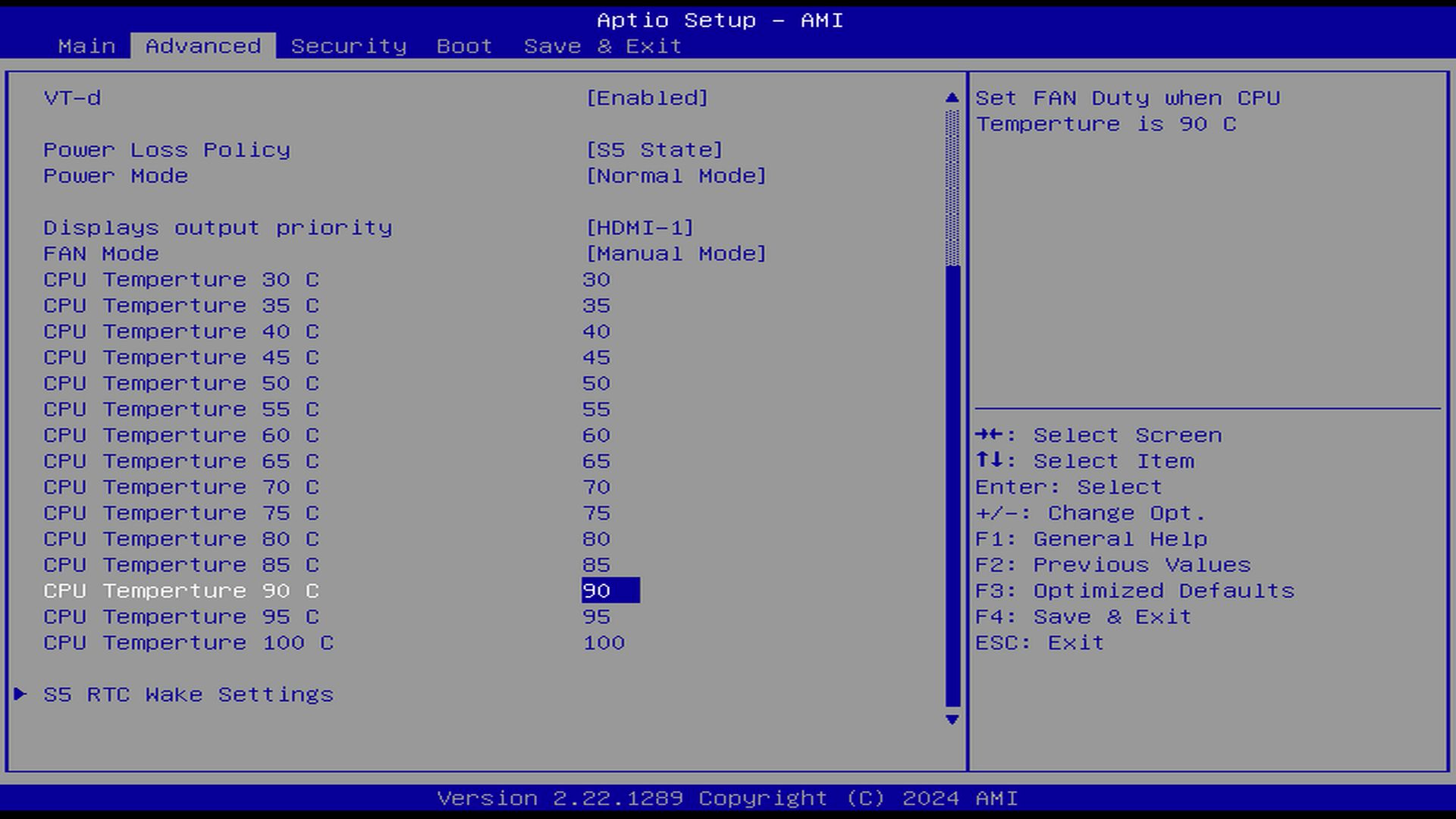The width and height of the screenshot is (1456, 819).
Task: Open the FAN Mode Manual Mode selector
Action: coord(676,253)
